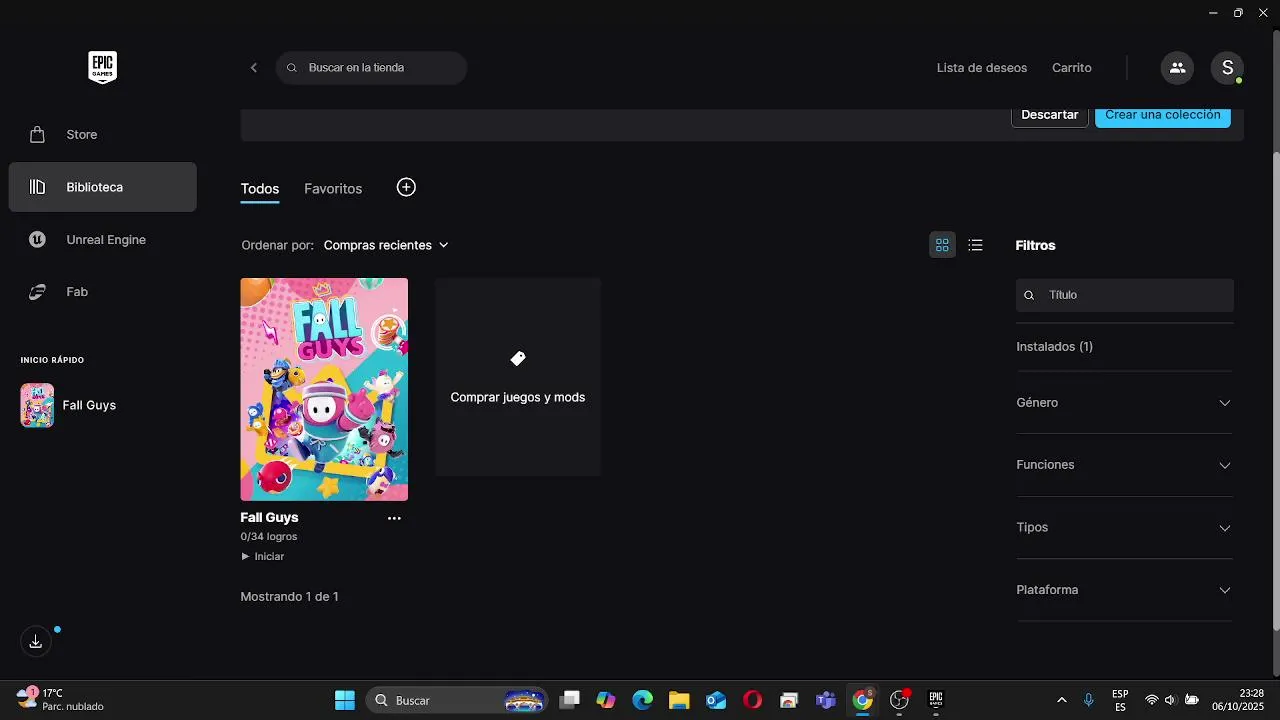Open Unreal Engine from the sidebar
The height and width of the screenshot is (720, 1280).
102,240
